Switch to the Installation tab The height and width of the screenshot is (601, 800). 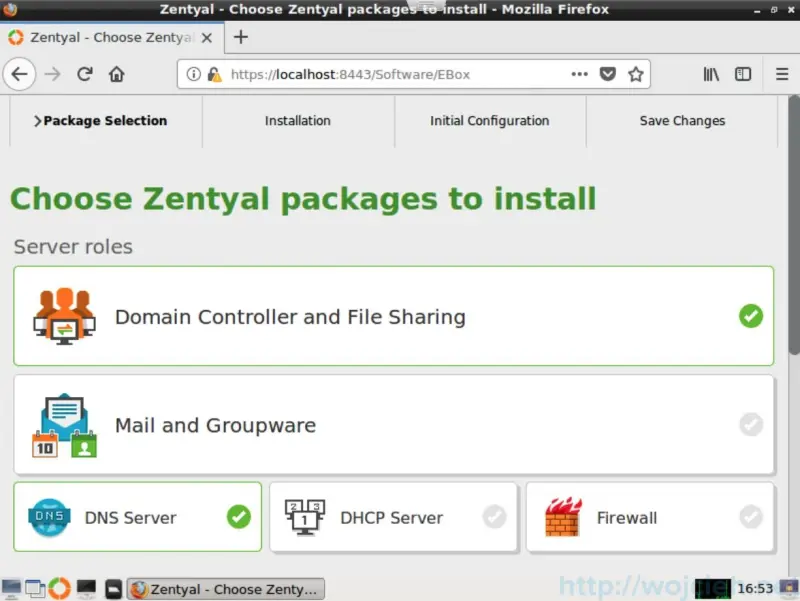pos(297,121)
